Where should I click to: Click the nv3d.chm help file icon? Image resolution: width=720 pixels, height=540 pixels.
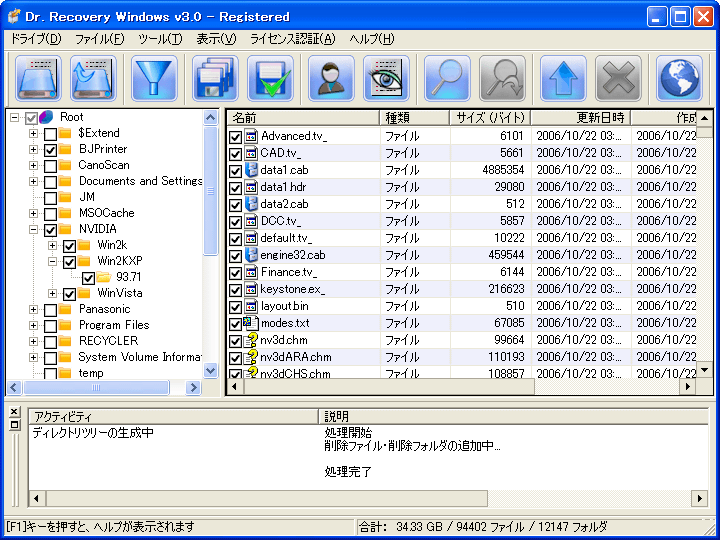tap(251, 340)
